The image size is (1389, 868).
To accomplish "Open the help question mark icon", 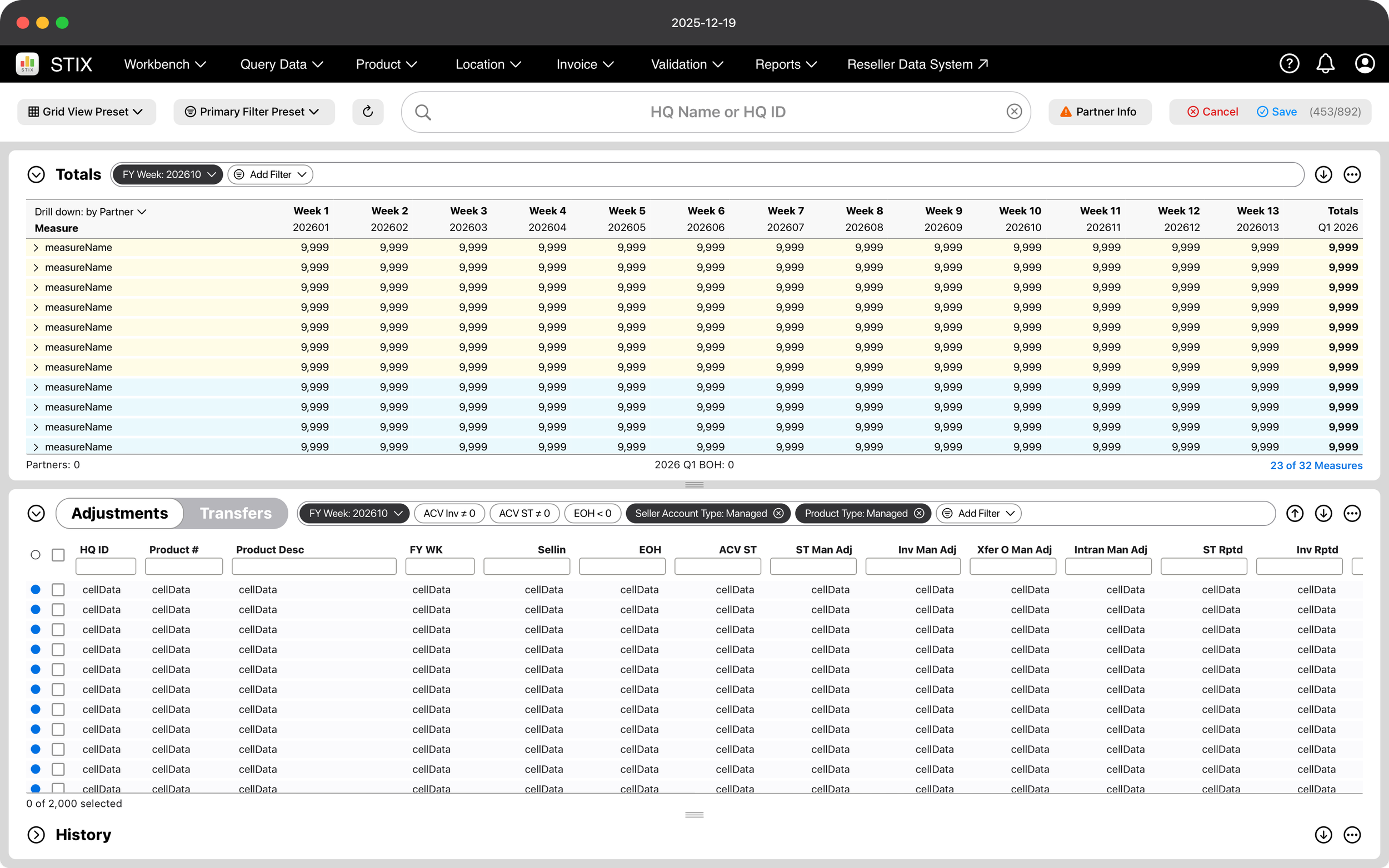I will pos(1289,64).
